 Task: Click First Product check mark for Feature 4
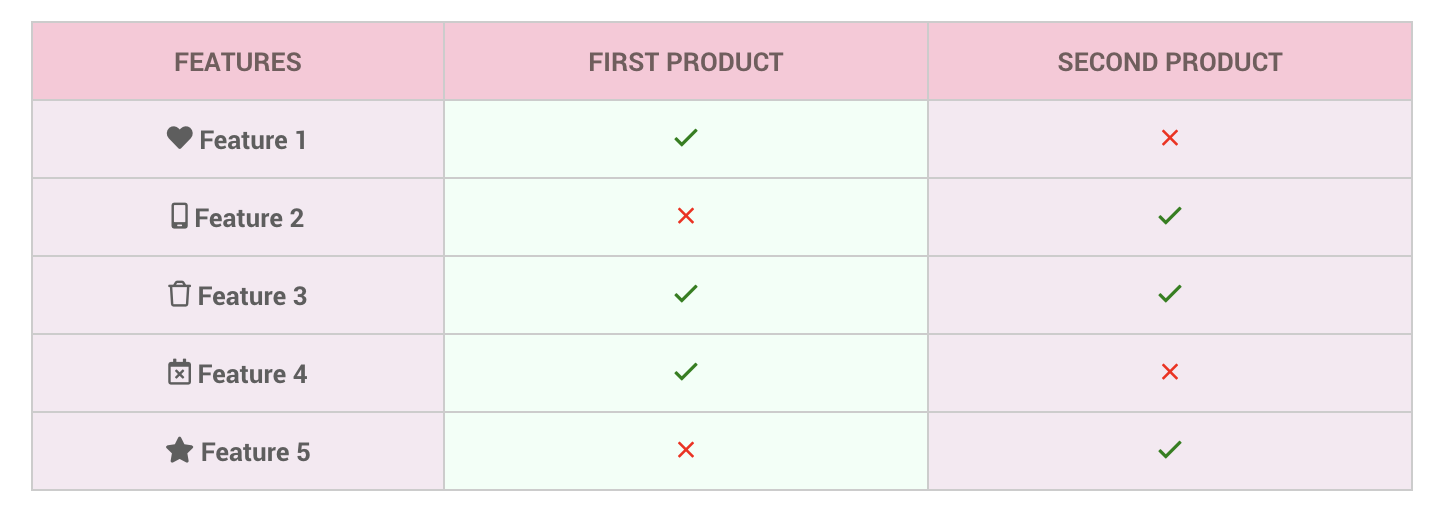click(686, 372)
